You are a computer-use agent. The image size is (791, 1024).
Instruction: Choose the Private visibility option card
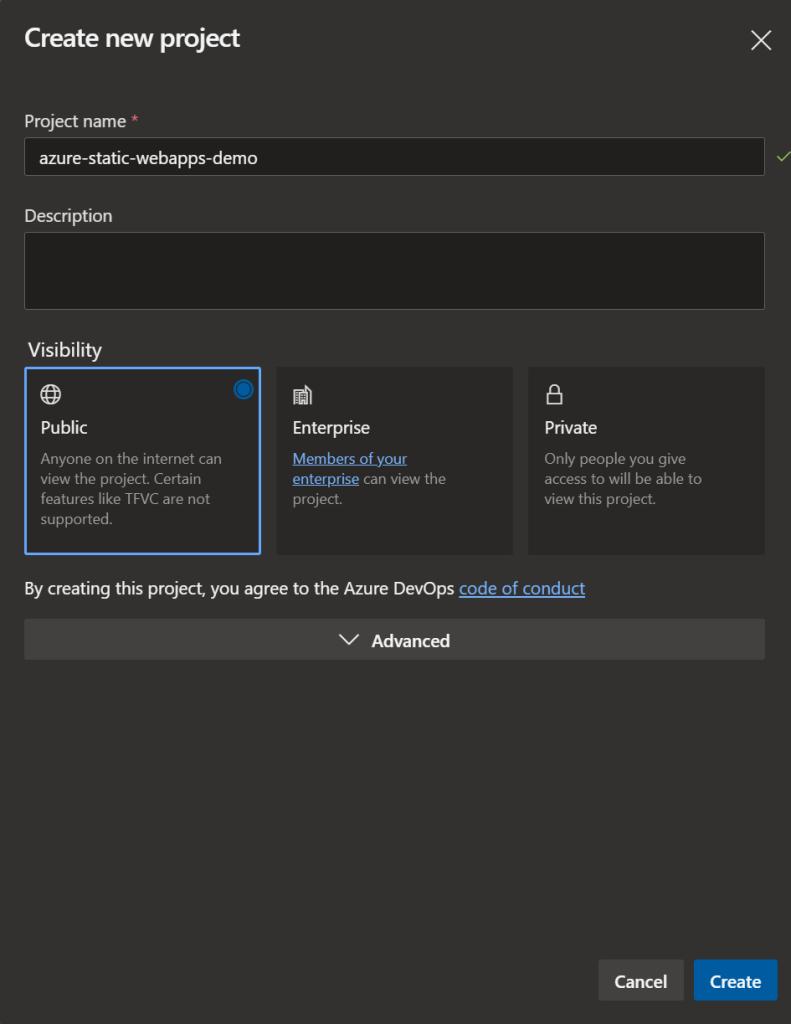pos(647,461)
